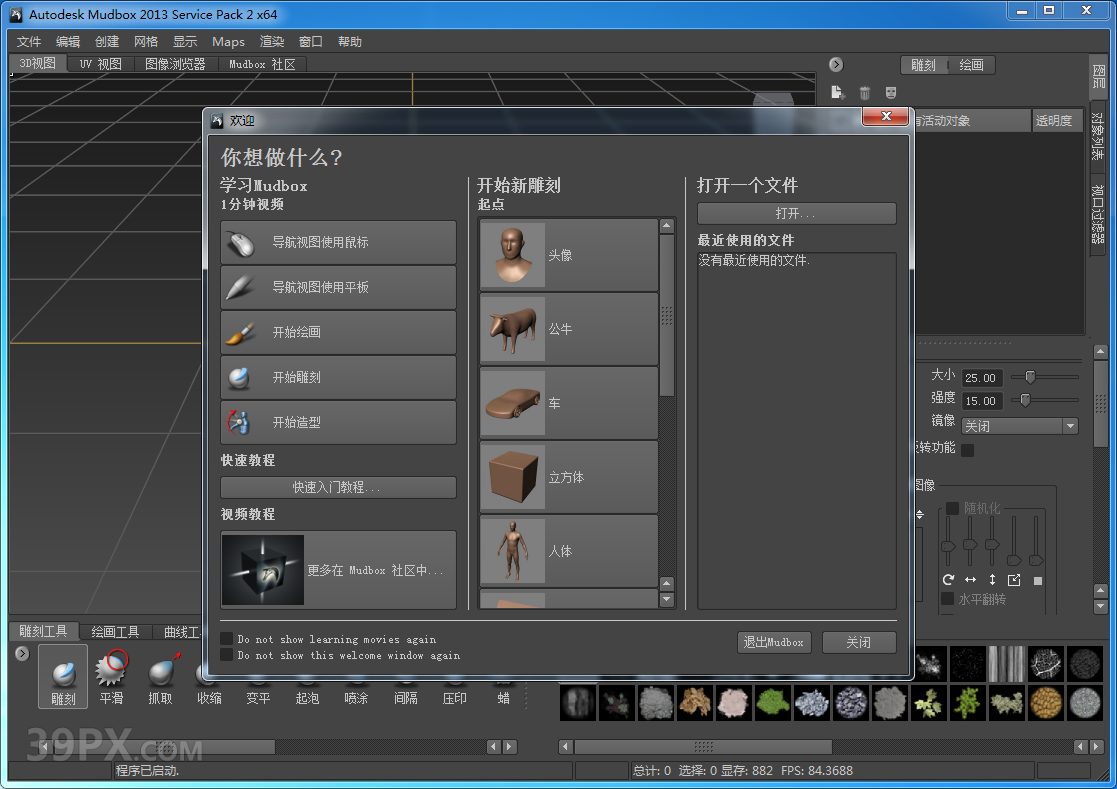The width and height of the screenshot is (1117, 789).
Task: Activate the 抓取 (Grab) tool
Action: coord(160,676)
